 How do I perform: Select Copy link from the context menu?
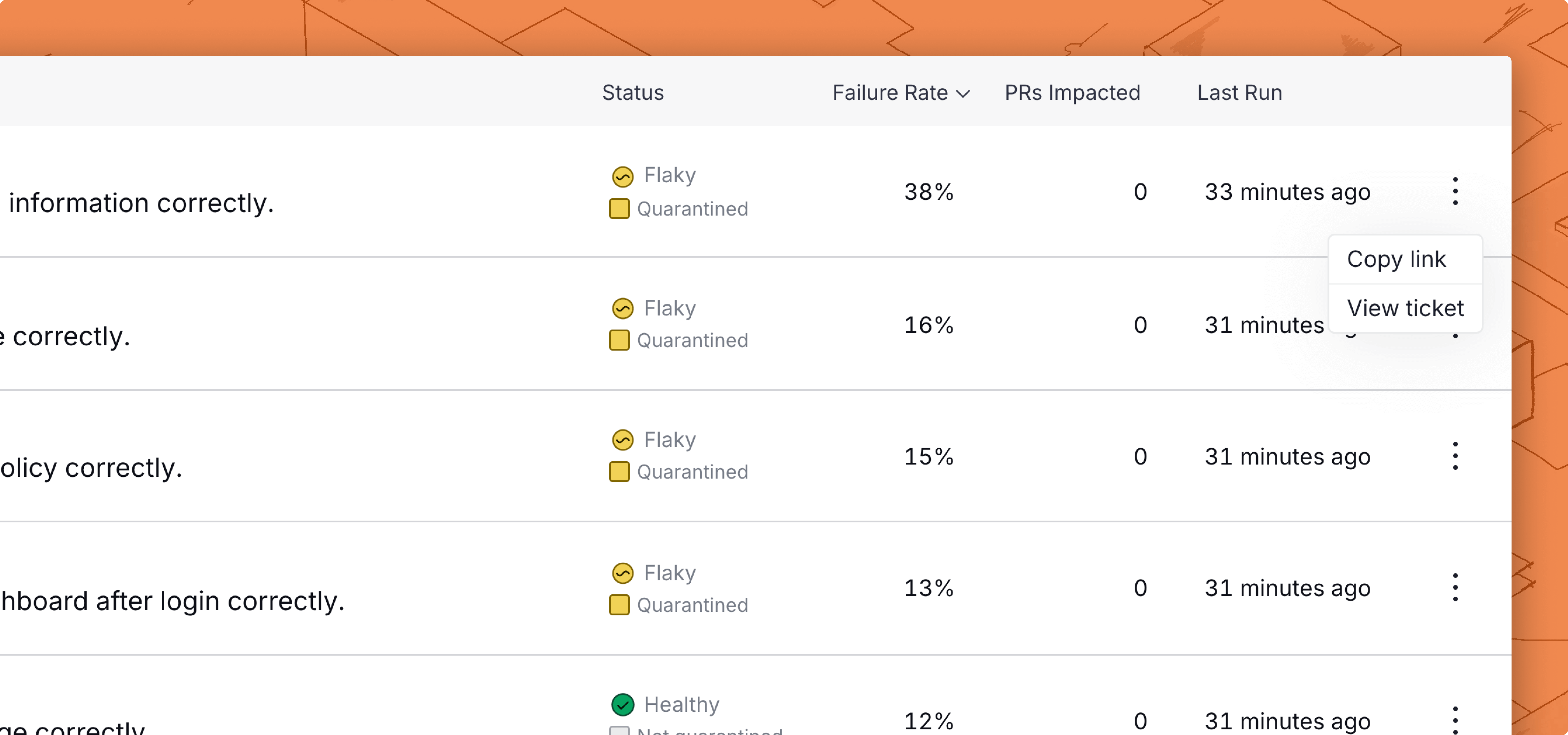(1396, 259)
